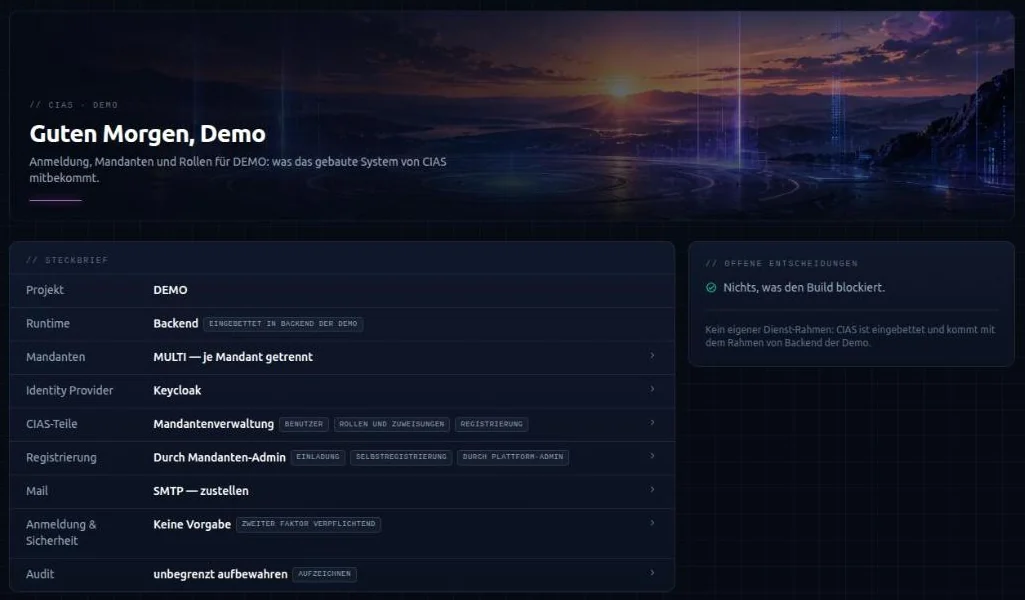Viewport: 1025px width, 600px height.
Task: Expand the Audit row chevron
Action: point(652,573)
